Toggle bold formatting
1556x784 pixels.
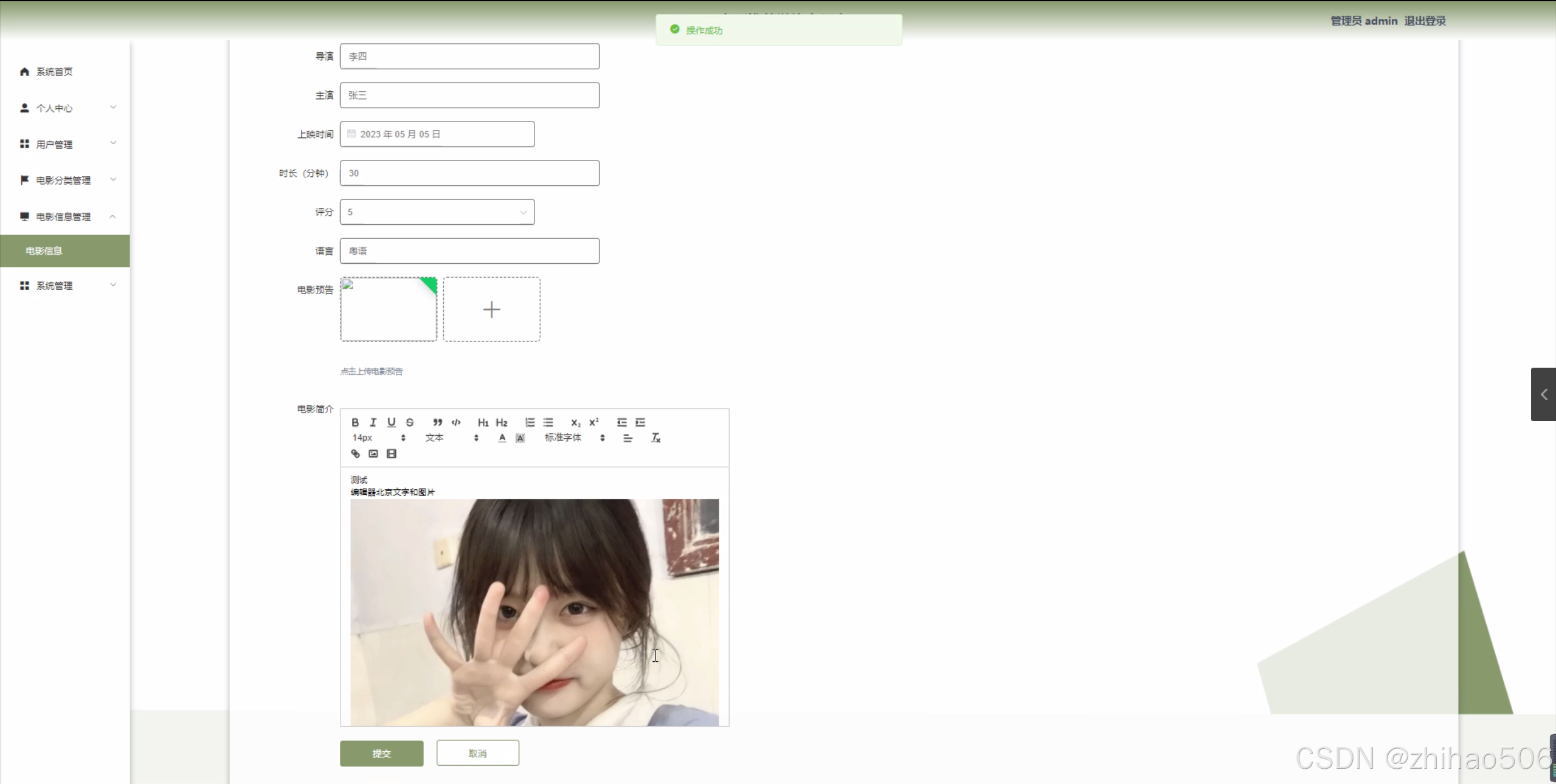point(355,422)
